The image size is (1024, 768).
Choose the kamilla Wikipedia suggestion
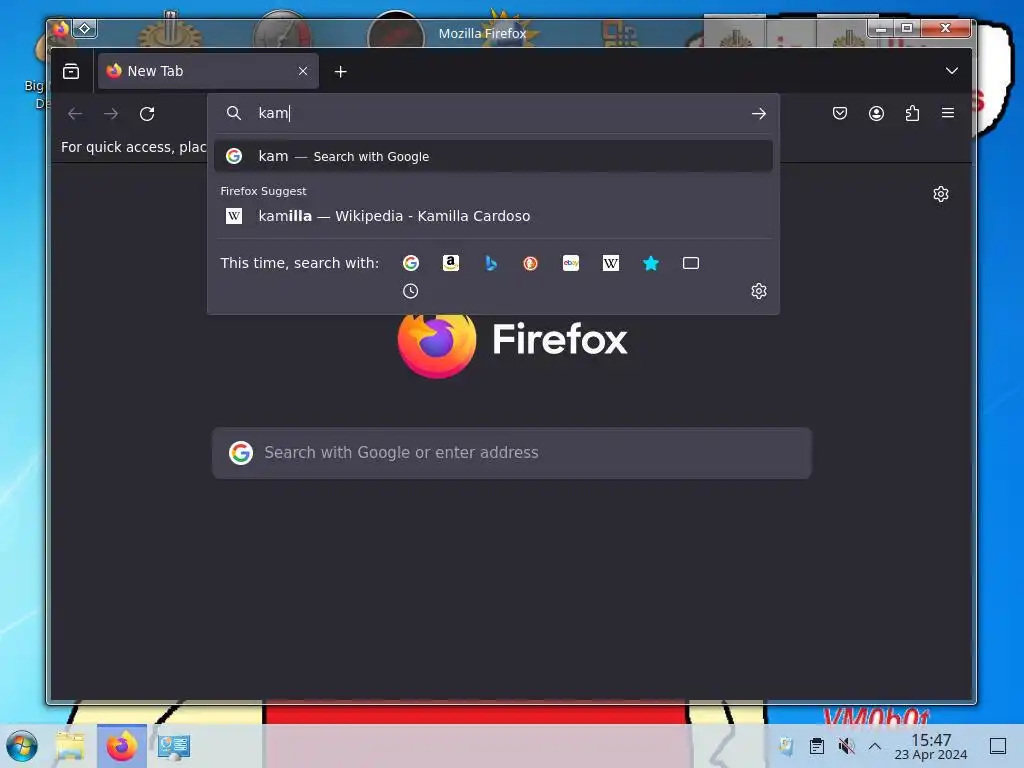coord(493,216)
